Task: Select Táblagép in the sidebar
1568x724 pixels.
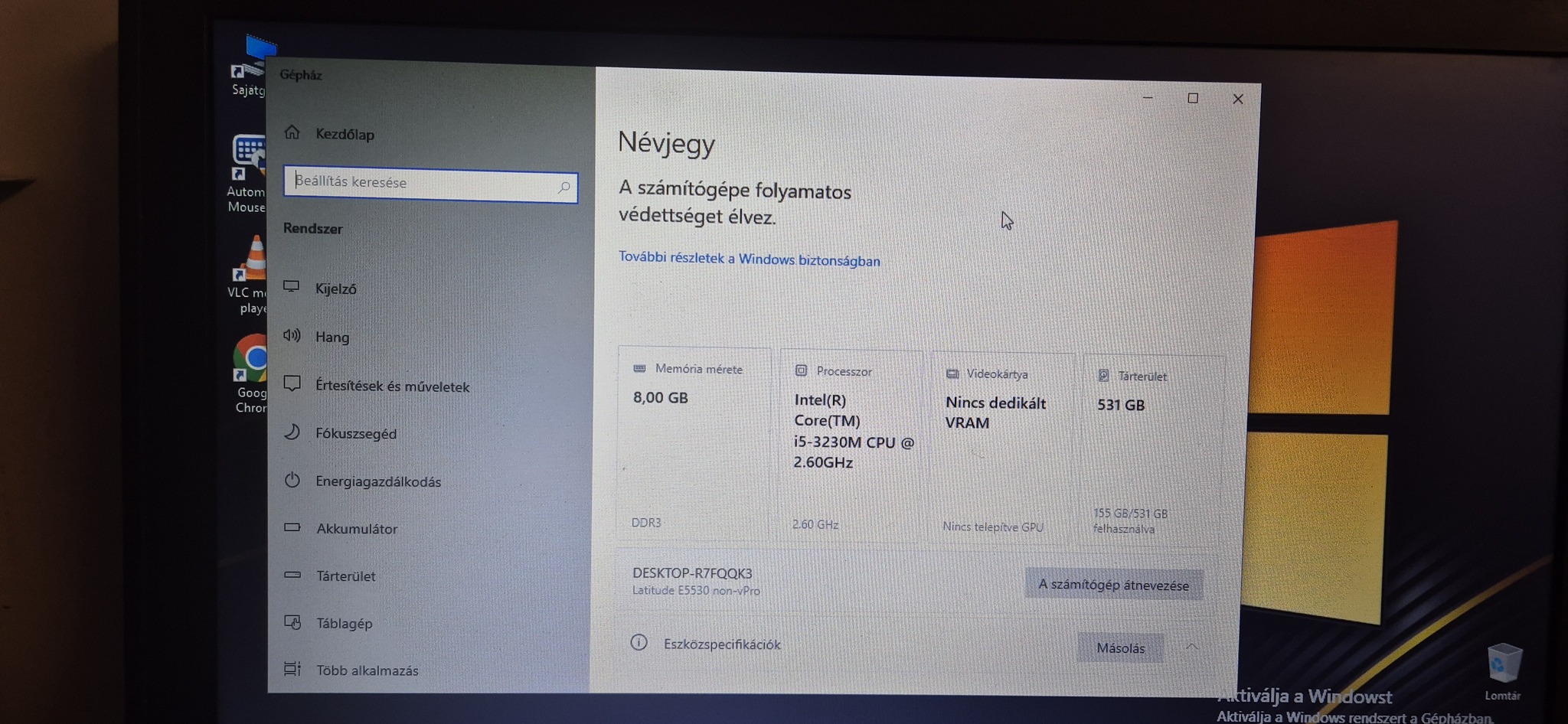Action: click(x=328, y=623)
